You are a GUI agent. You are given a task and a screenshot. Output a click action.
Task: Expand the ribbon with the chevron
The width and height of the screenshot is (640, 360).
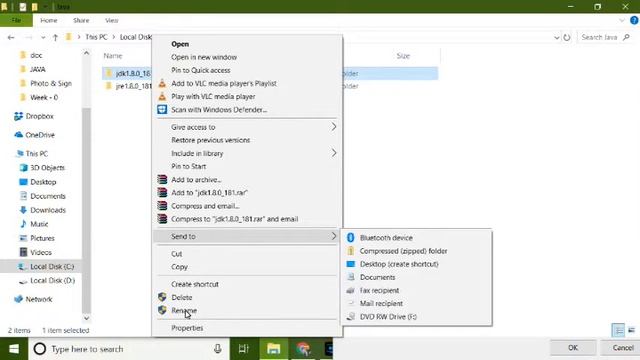(622, 20)
